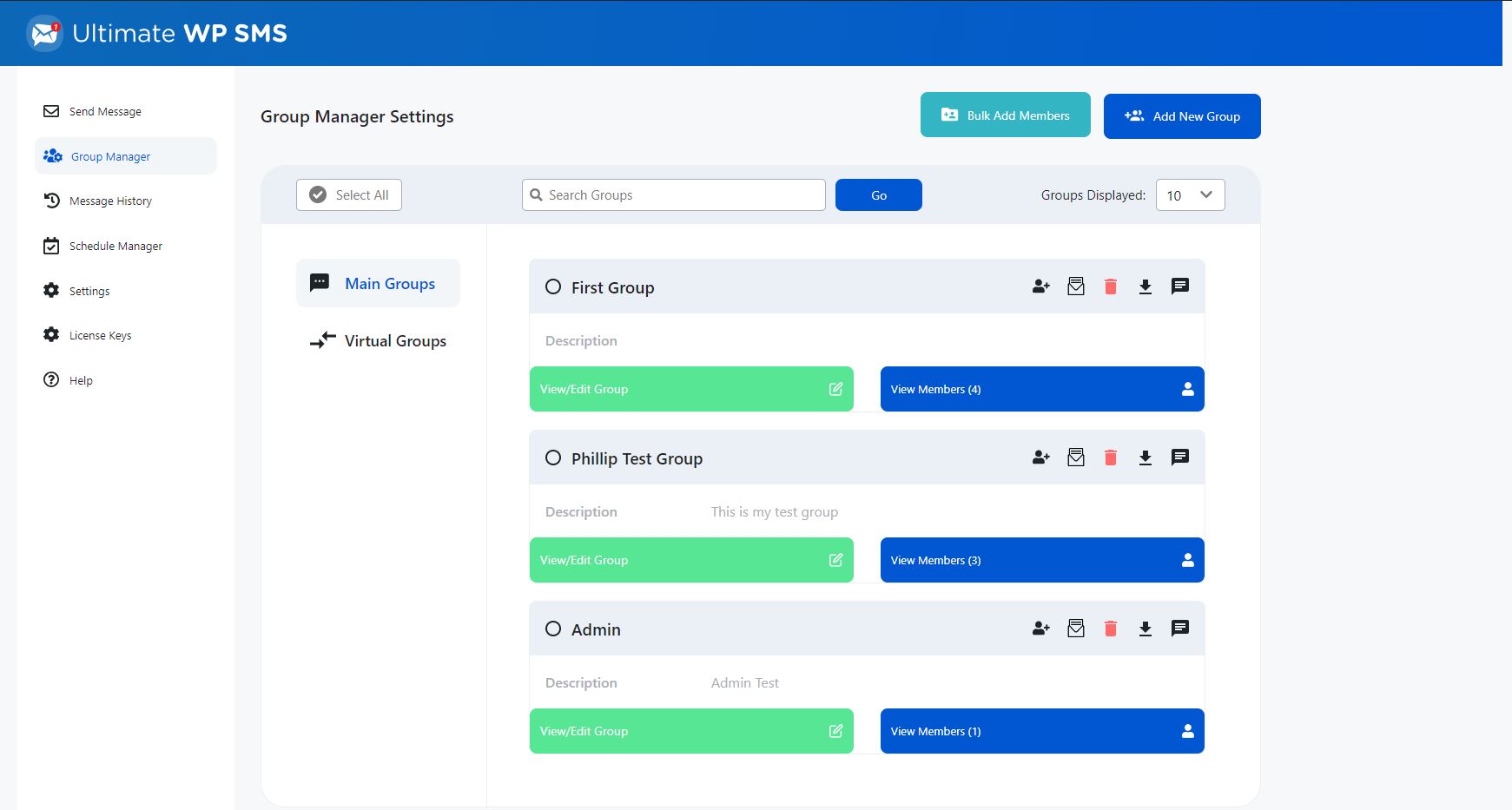Click View/Edit Group for Admin
This screenshot has height=810, width=1512.
[690, 731]
